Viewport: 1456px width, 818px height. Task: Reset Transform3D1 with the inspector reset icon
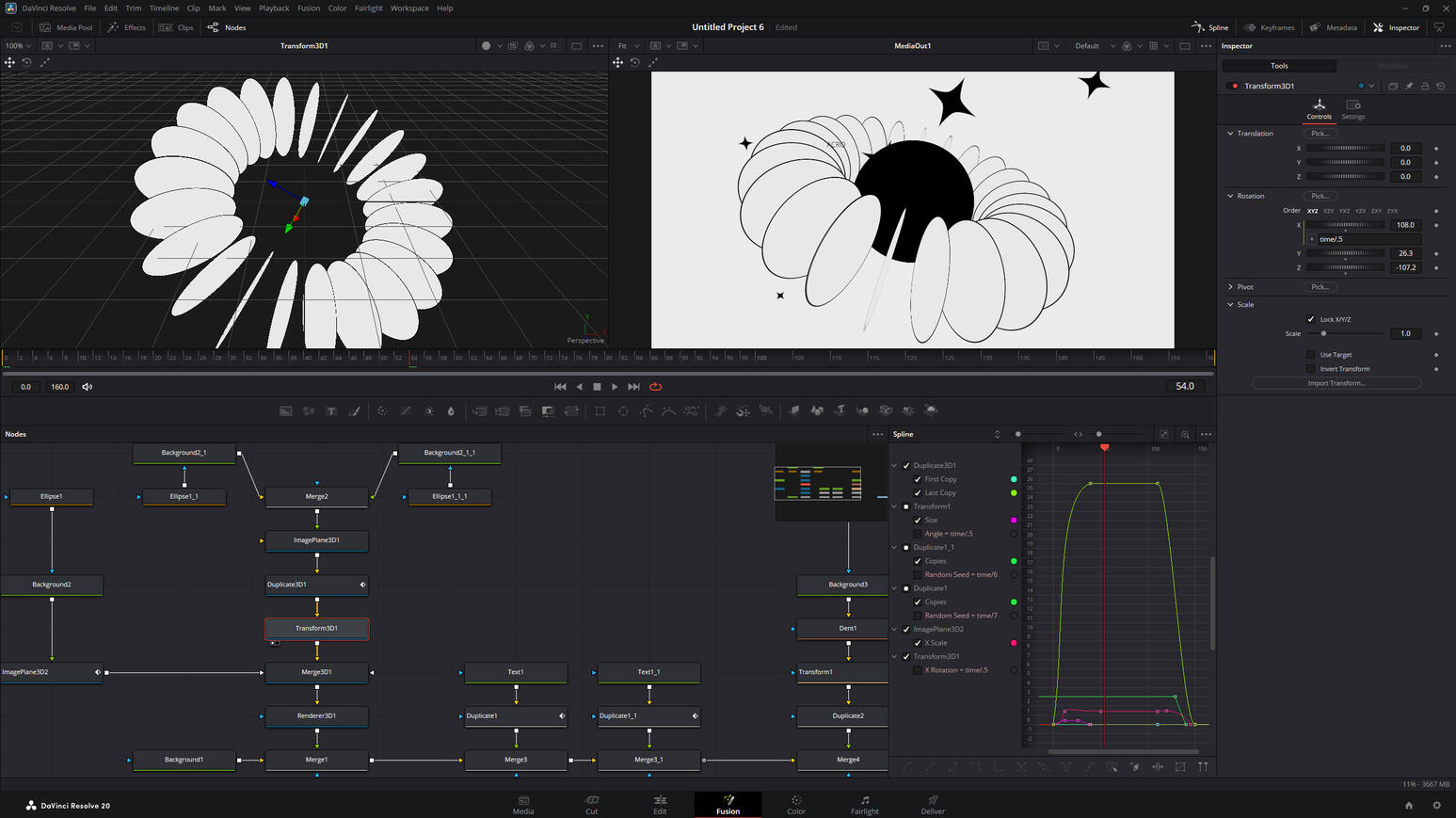[1440, 86]
